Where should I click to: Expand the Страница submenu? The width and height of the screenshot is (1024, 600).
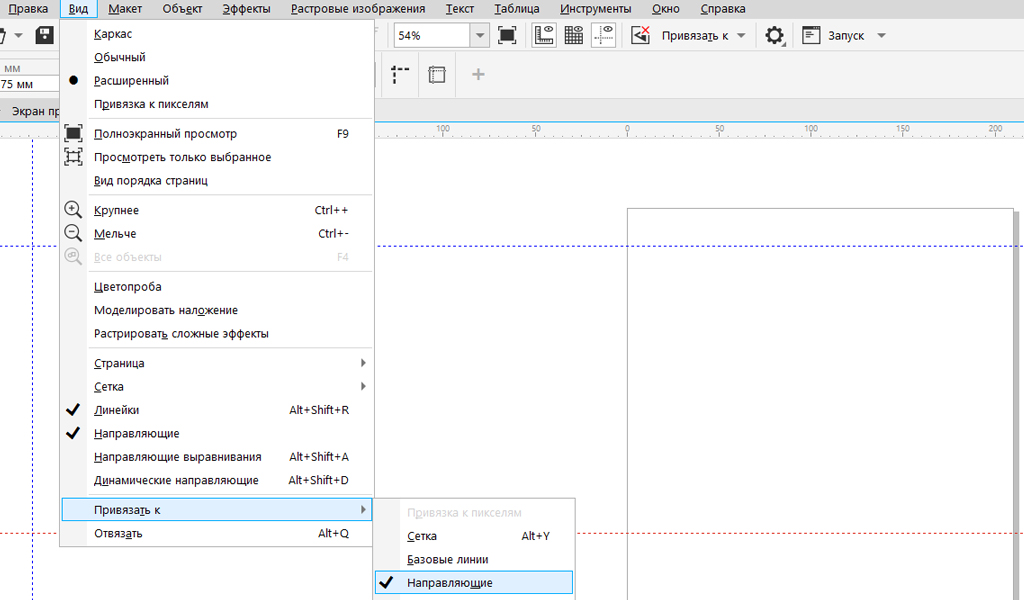click(119, 363)
